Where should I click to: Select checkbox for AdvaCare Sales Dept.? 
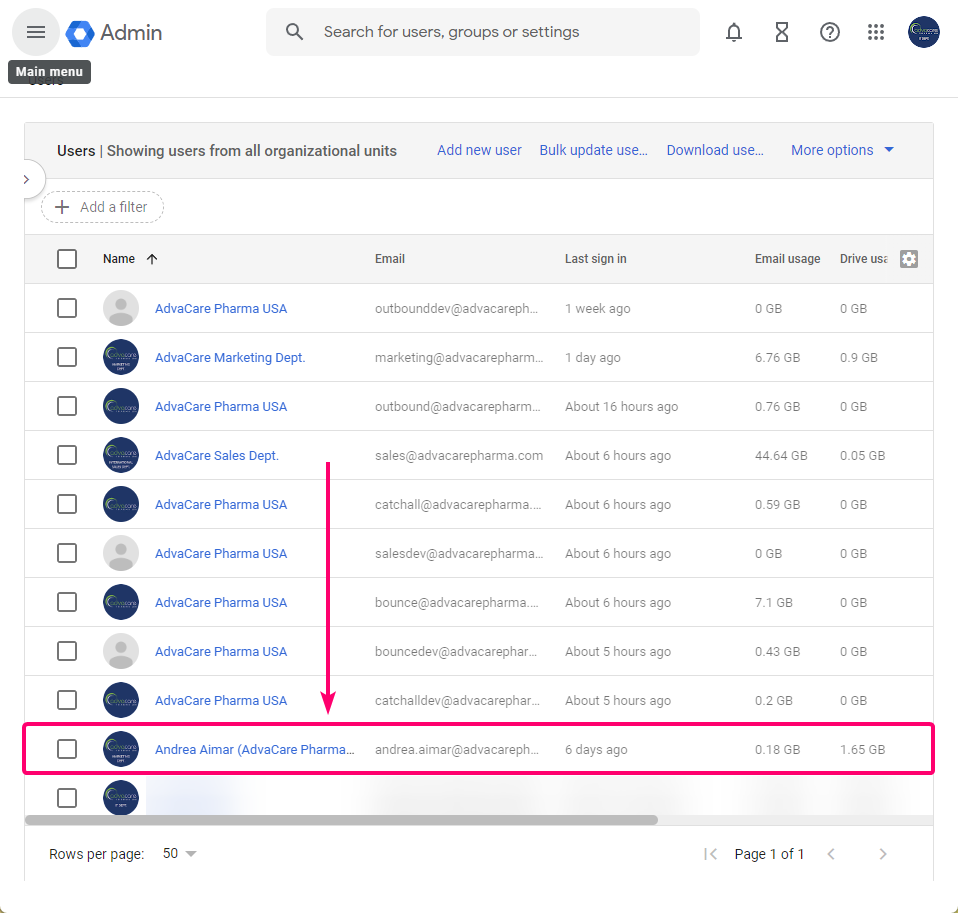coord(67,455)
